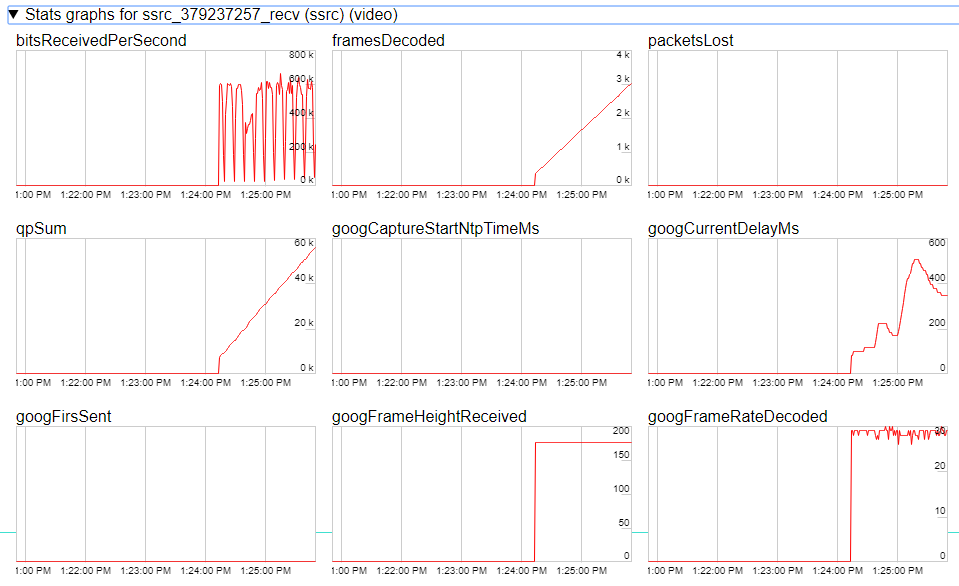Collapse the Stats graphs ssrc_379237257_recv section
Screen dimensions: 959x586
[x=14, y=15]
